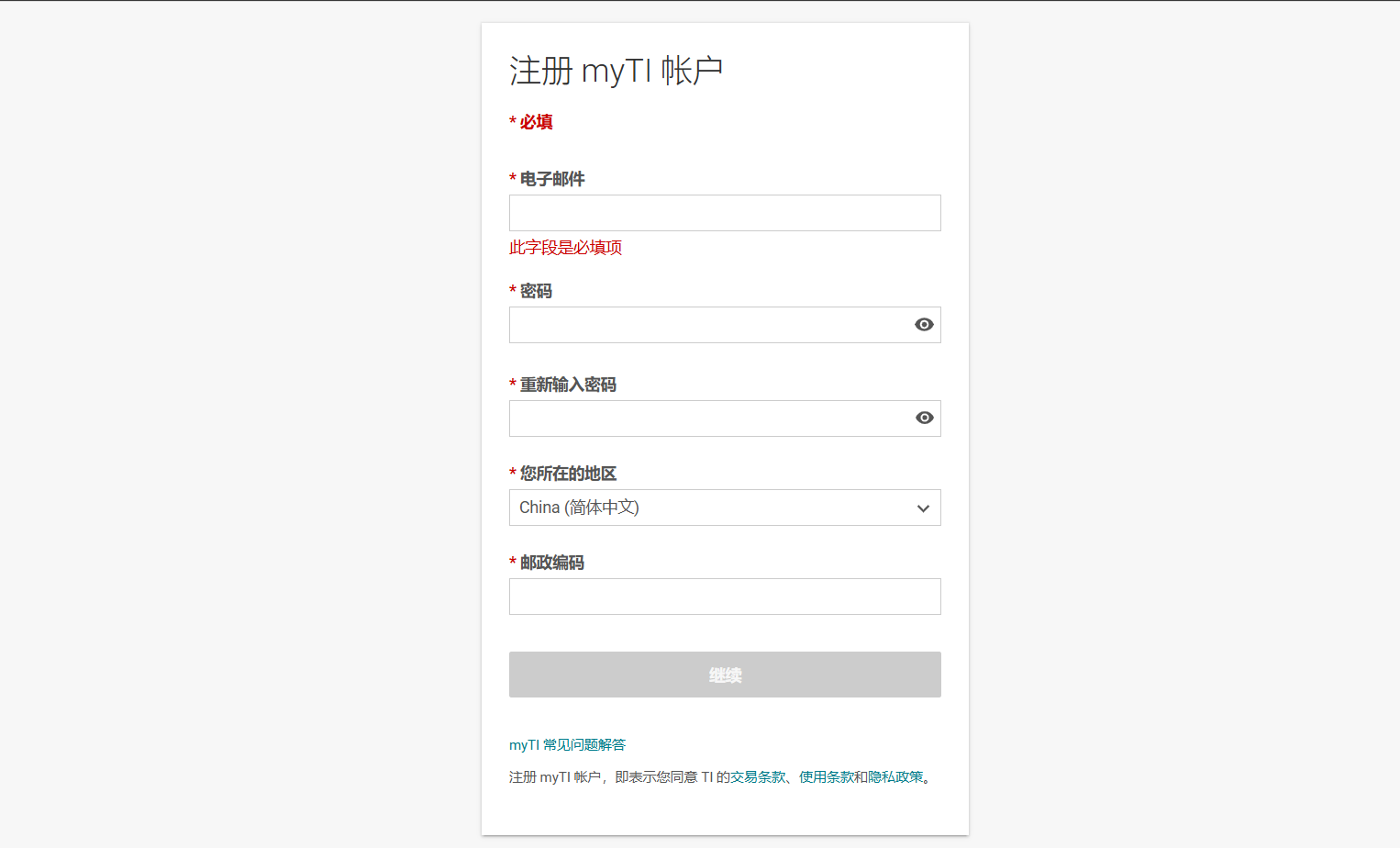Toggle visibility in 重新输入密码 field eye icon

pos(924,418)
